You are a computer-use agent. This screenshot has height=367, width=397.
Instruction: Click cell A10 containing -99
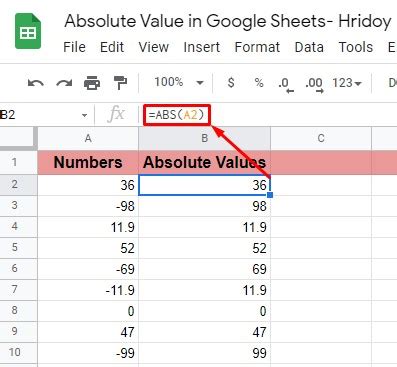88,353
